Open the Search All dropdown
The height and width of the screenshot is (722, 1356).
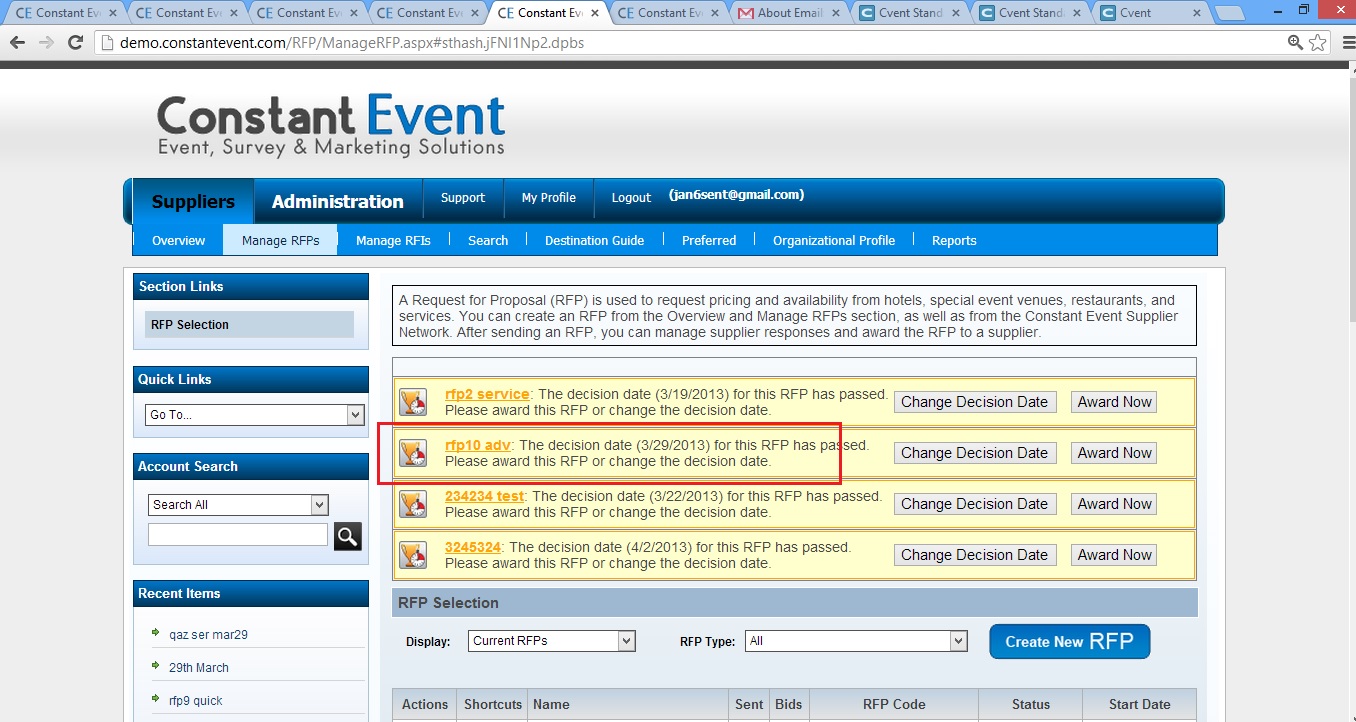point(238,505)
